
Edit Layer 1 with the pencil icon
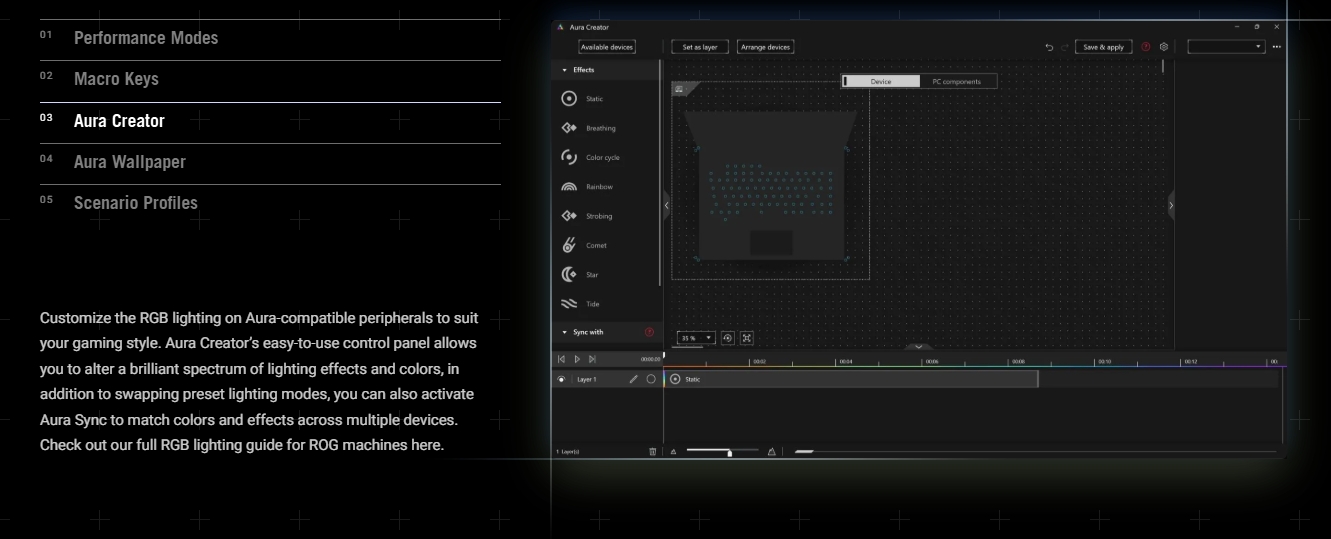click(x=633, y=379)
